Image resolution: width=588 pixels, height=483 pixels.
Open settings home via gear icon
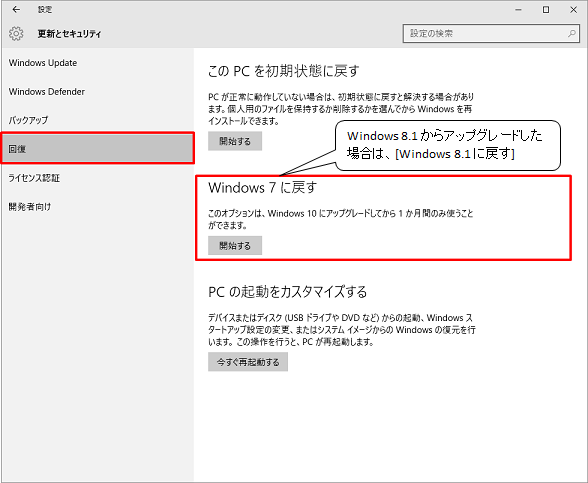tap(16, 33)
